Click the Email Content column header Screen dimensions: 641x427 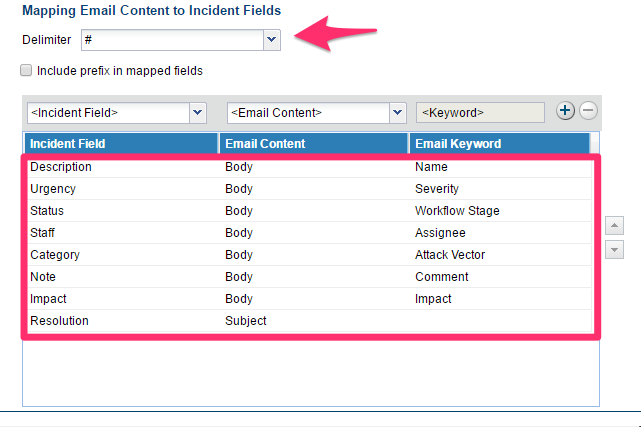click(x=313, y=144)
